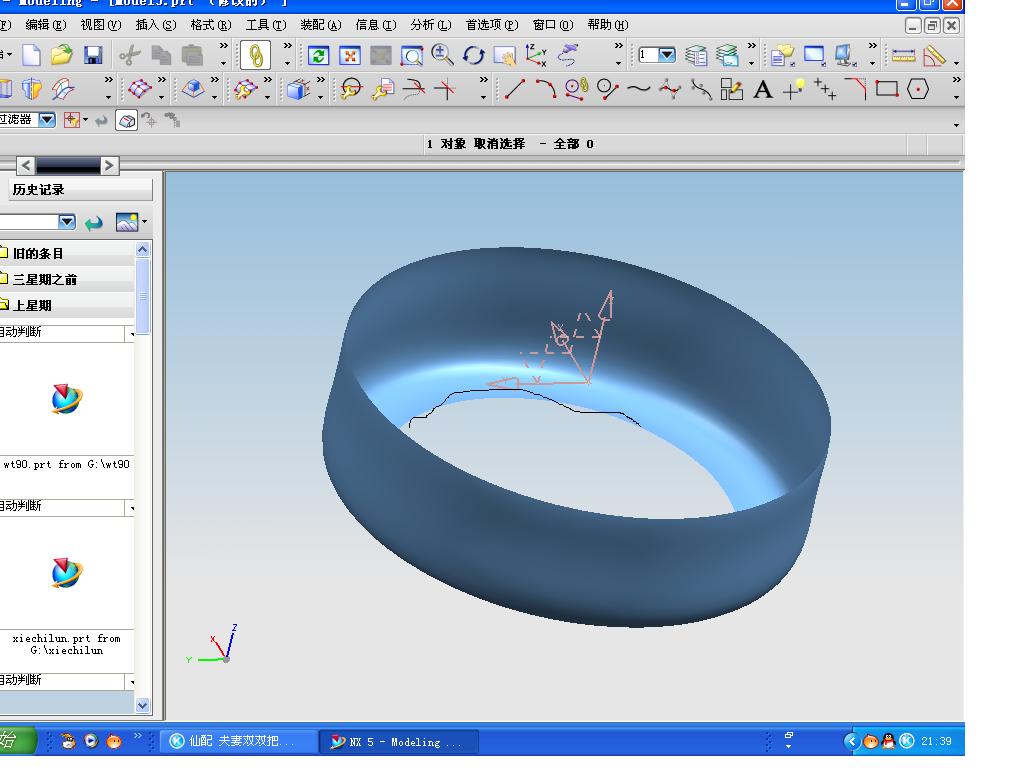Select the Pan hand icon

505,56
